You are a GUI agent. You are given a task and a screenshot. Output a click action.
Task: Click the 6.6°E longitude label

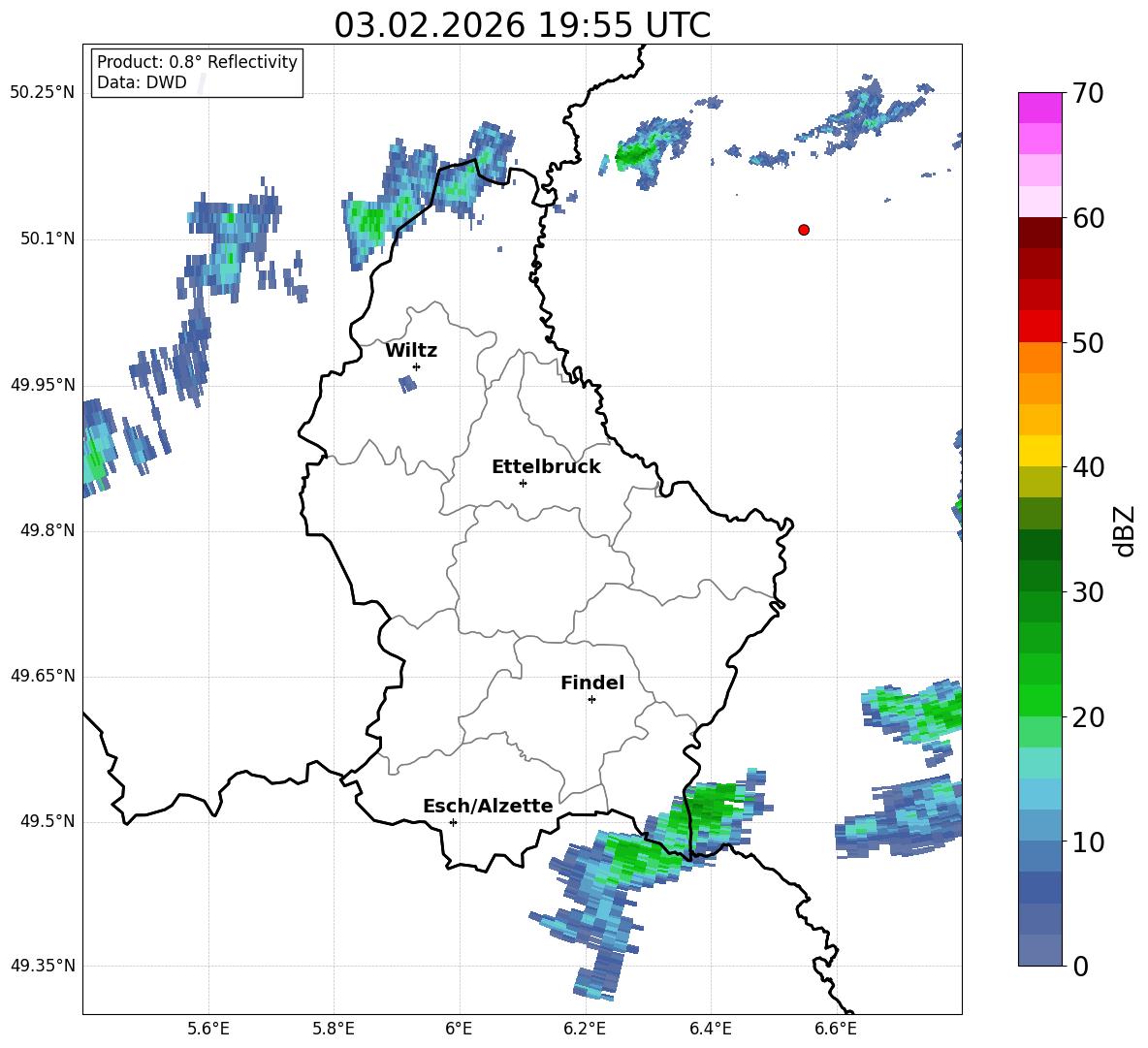point(836,1029)
